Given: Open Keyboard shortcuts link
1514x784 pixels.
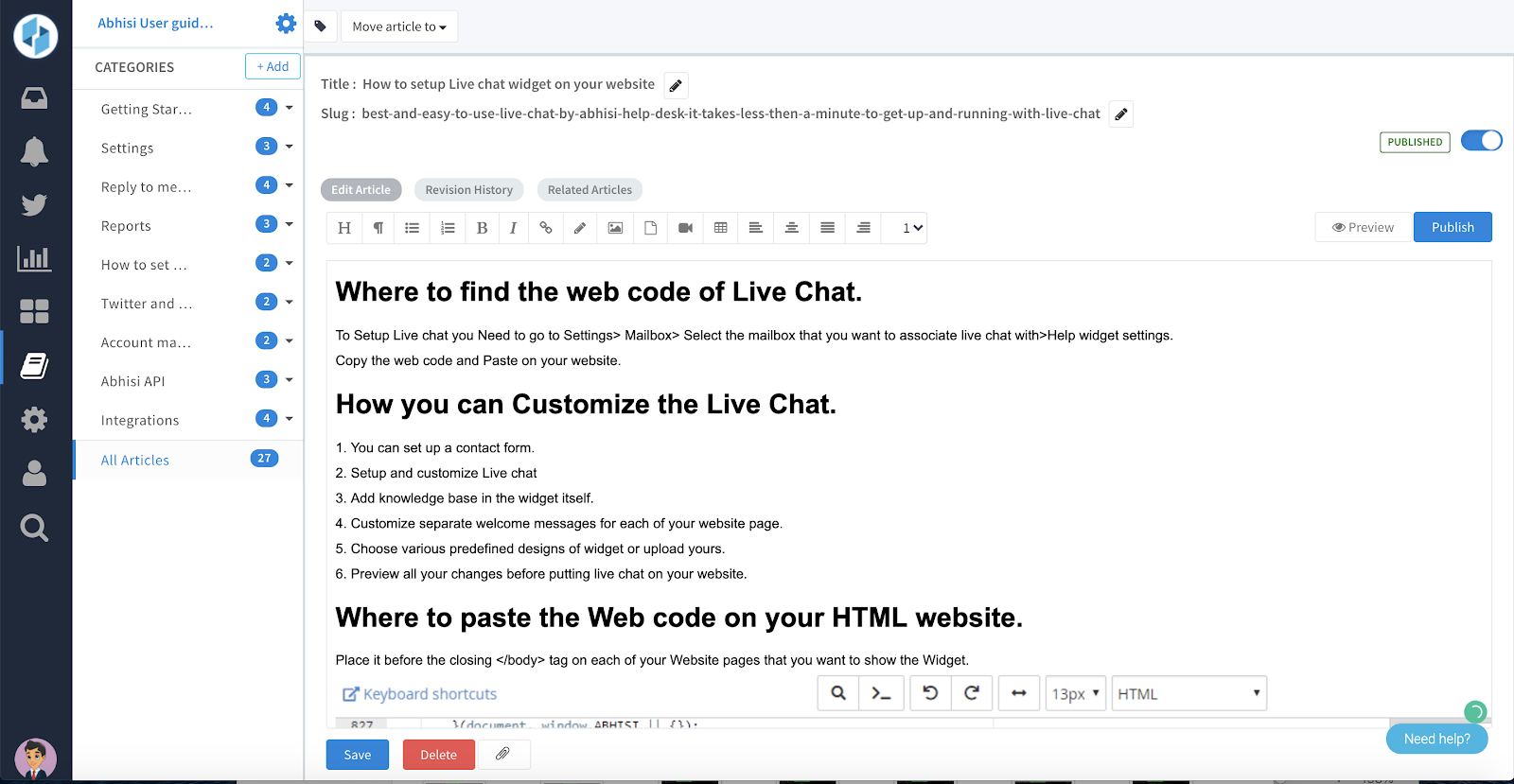Looking at the screenshot, I should [x=419, y=694].
